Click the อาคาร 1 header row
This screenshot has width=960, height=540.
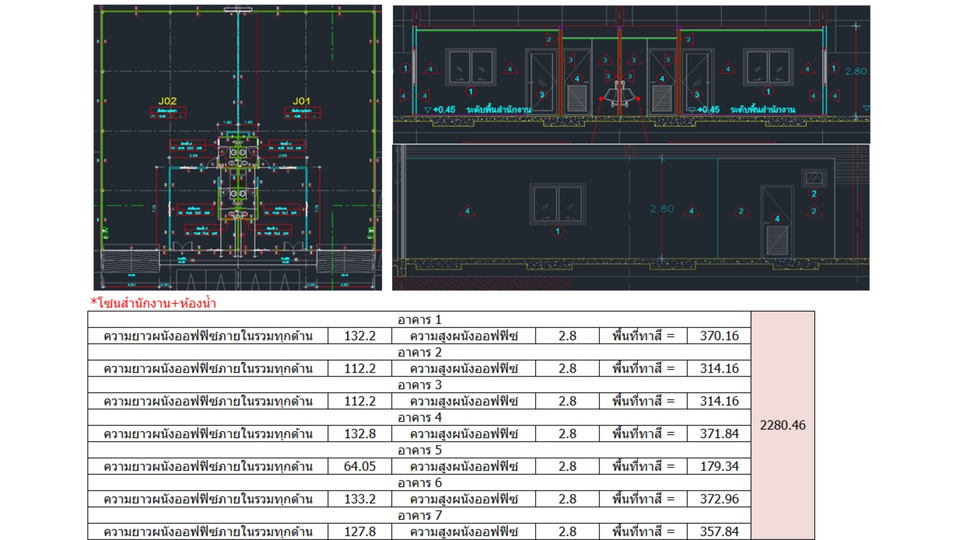point(419,320)
